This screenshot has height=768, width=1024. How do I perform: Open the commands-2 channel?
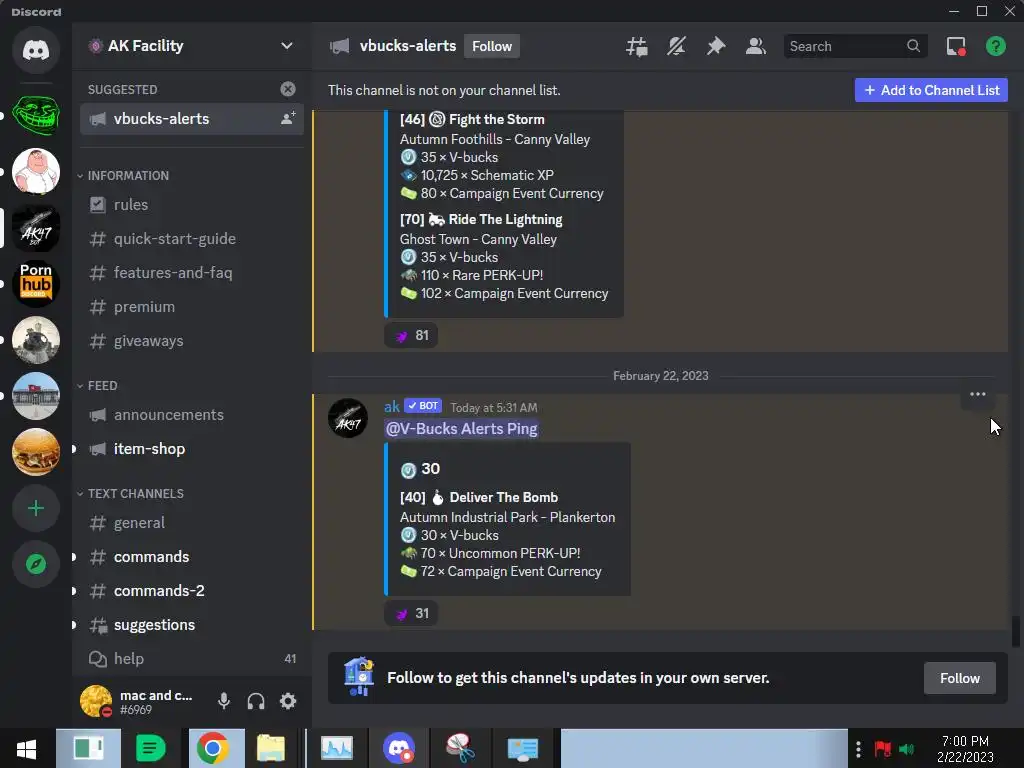(x=192, y=590)
